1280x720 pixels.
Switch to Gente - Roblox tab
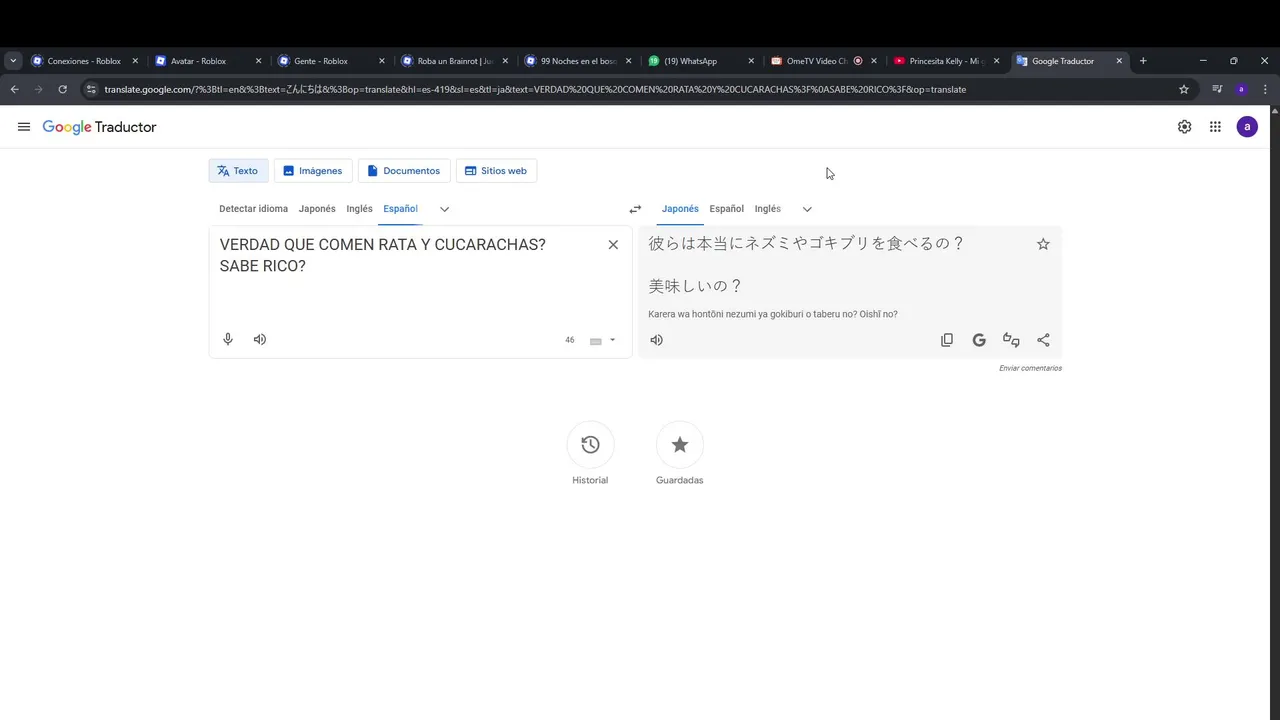331,61
